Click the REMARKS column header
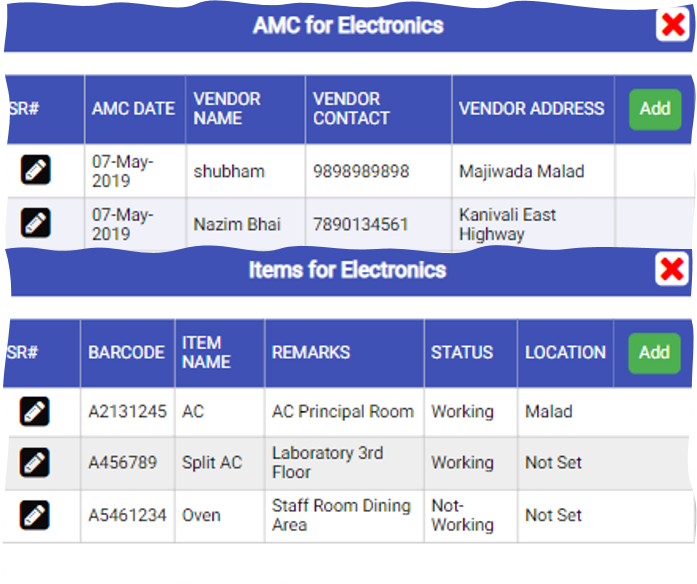 pyautogui.click(x=311, y=353)
